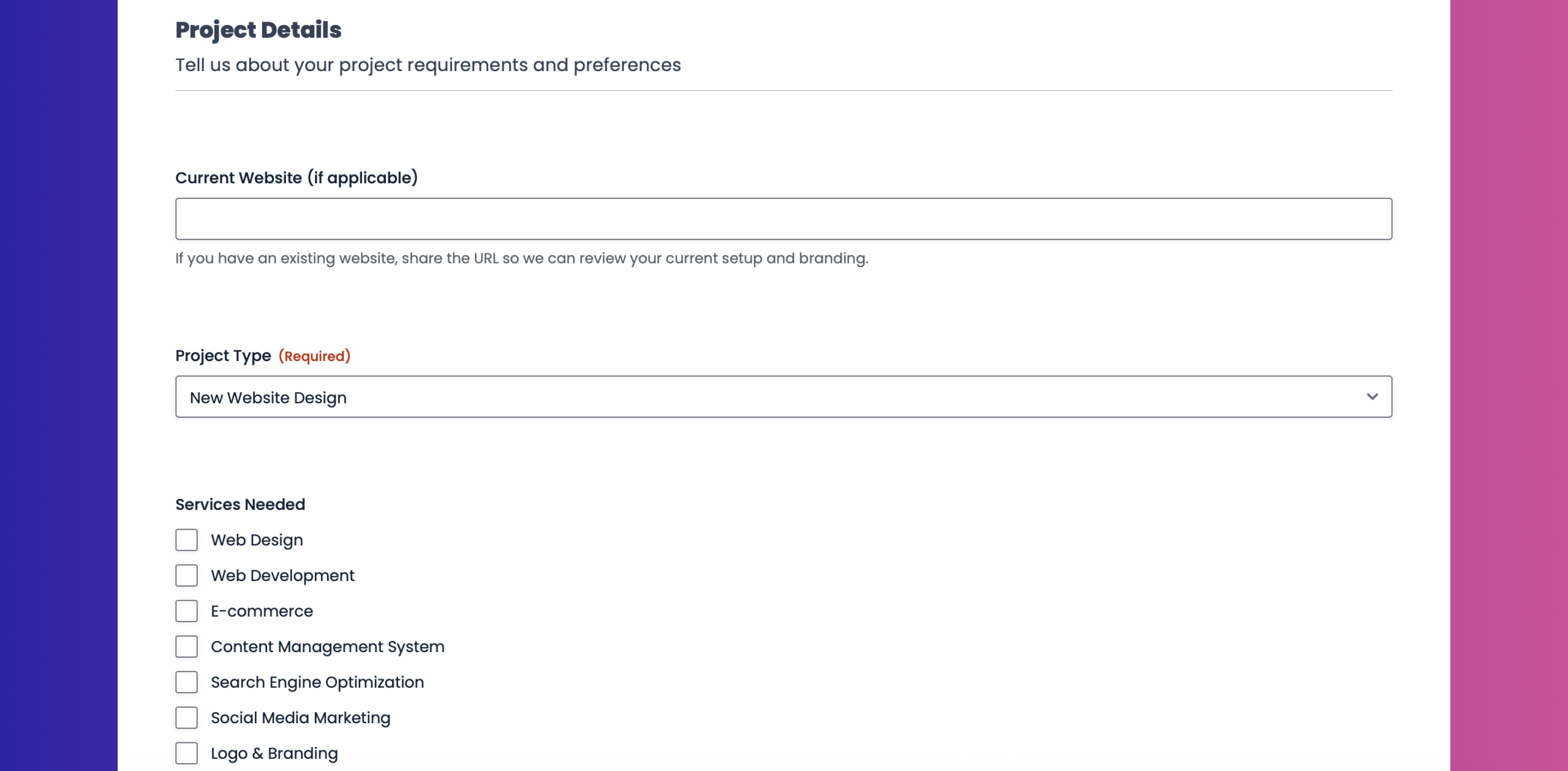Click the "Tell us about your project" subtitle
1568x771 pixels.
pyautogui.click(x=428, y=65)
